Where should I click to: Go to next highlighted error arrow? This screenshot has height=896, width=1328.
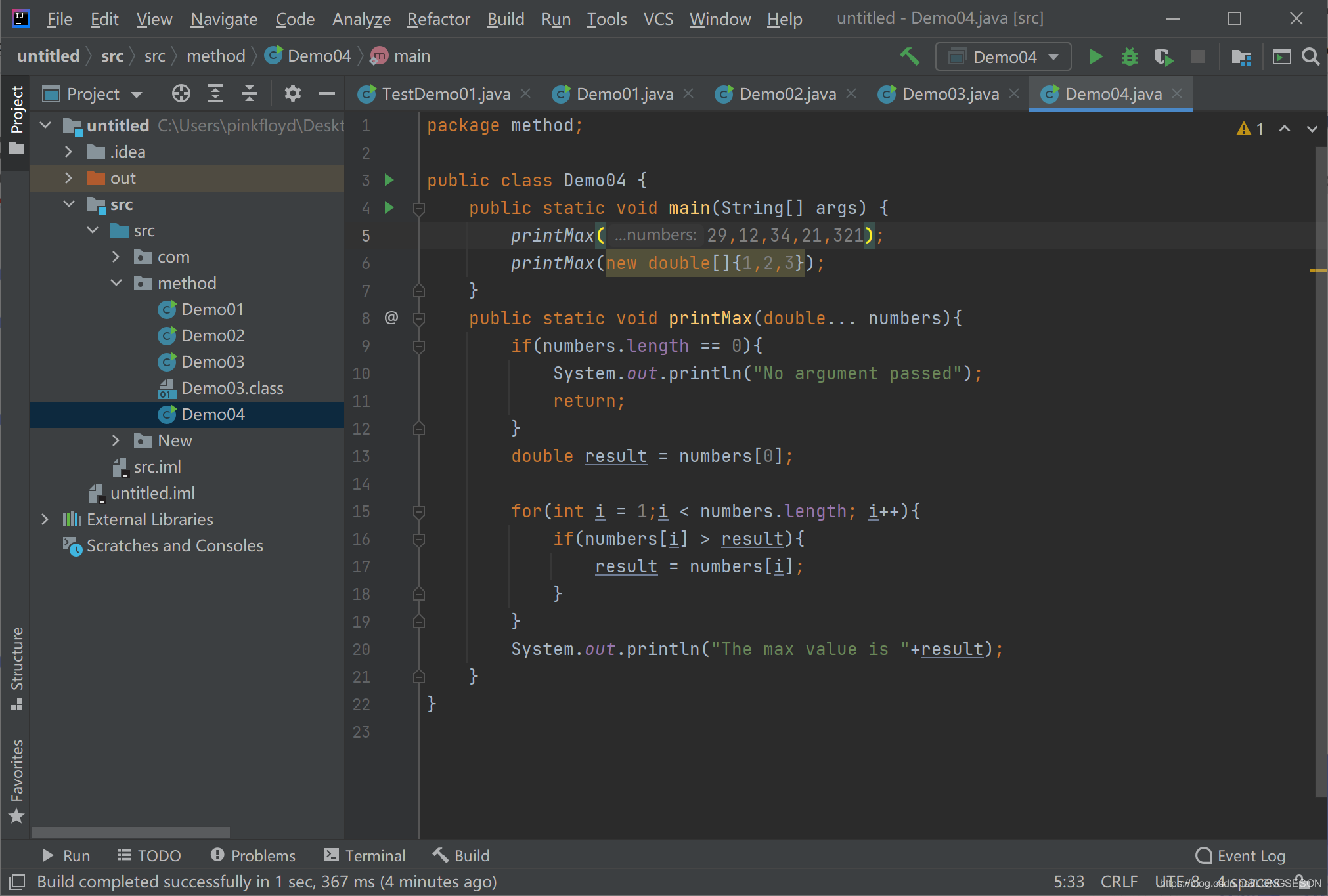coord(1312,129)
